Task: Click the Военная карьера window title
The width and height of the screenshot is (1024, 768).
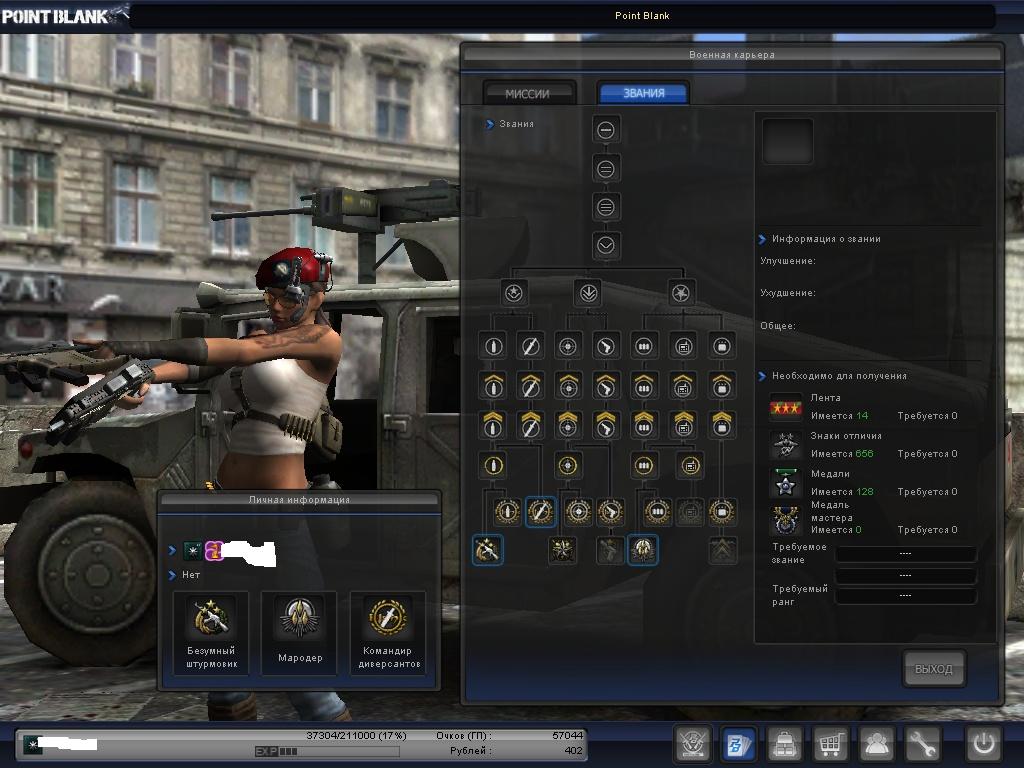Action: point(731,55)
